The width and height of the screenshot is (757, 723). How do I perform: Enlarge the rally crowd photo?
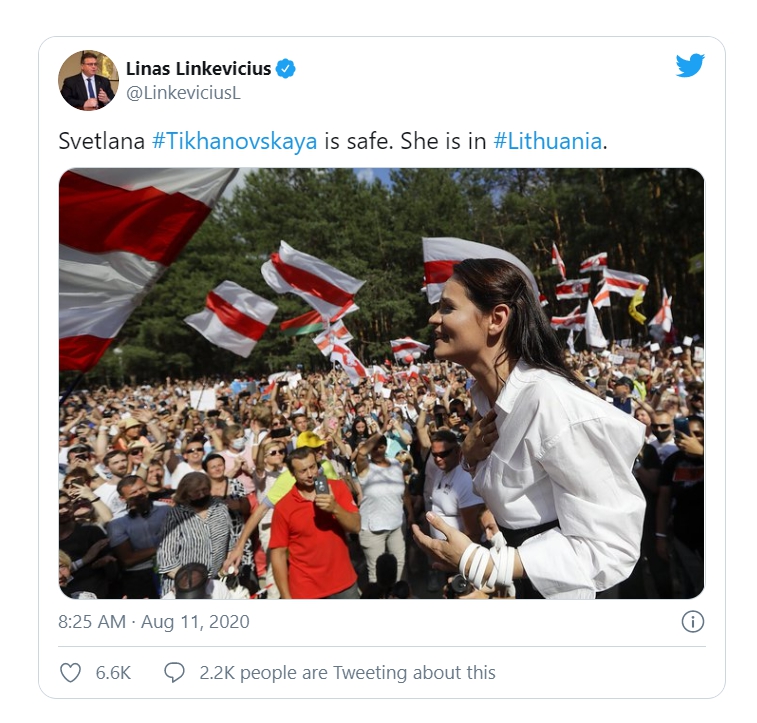[x=381, y=384]
